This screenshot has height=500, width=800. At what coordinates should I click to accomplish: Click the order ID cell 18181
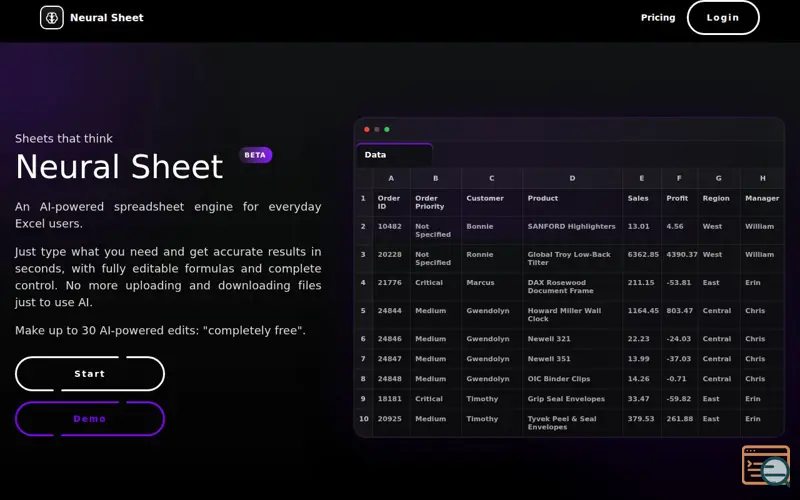pos(391,399)
